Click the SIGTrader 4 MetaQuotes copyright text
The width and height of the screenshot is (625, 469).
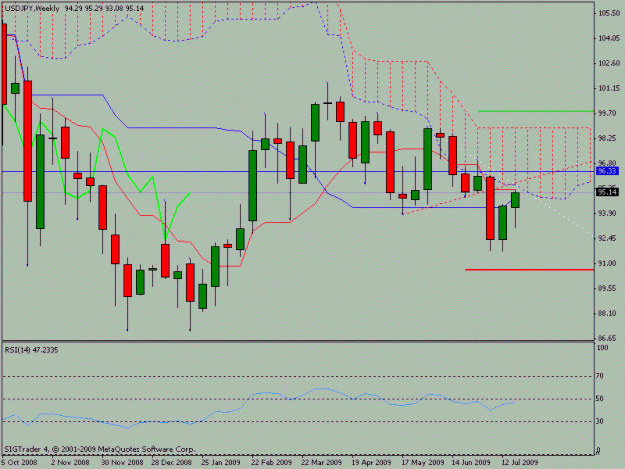click(100, 449)
